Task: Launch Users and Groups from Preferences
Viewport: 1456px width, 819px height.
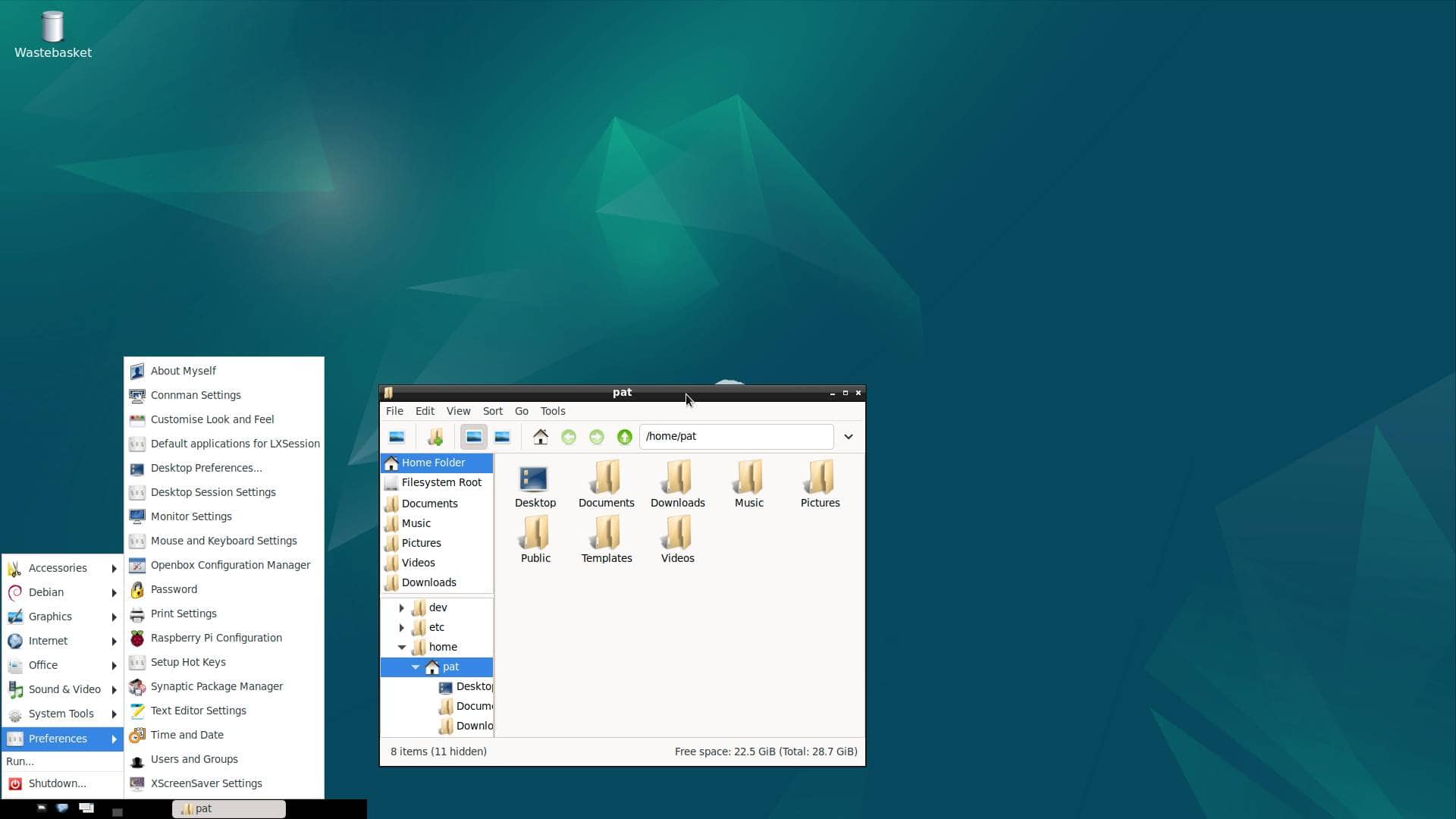Action: coord(194,759)
